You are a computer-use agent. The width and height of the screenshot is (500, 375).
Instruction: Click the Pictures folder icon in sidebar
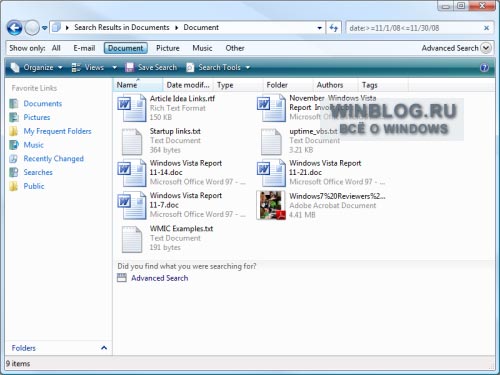[x=14, y=117]
